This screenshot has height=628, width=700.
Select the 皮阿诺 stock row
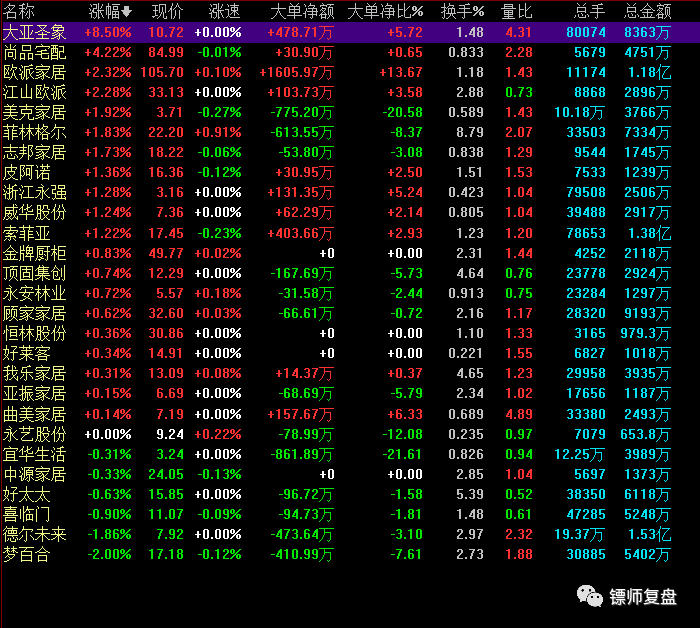[x=350, y=172]
